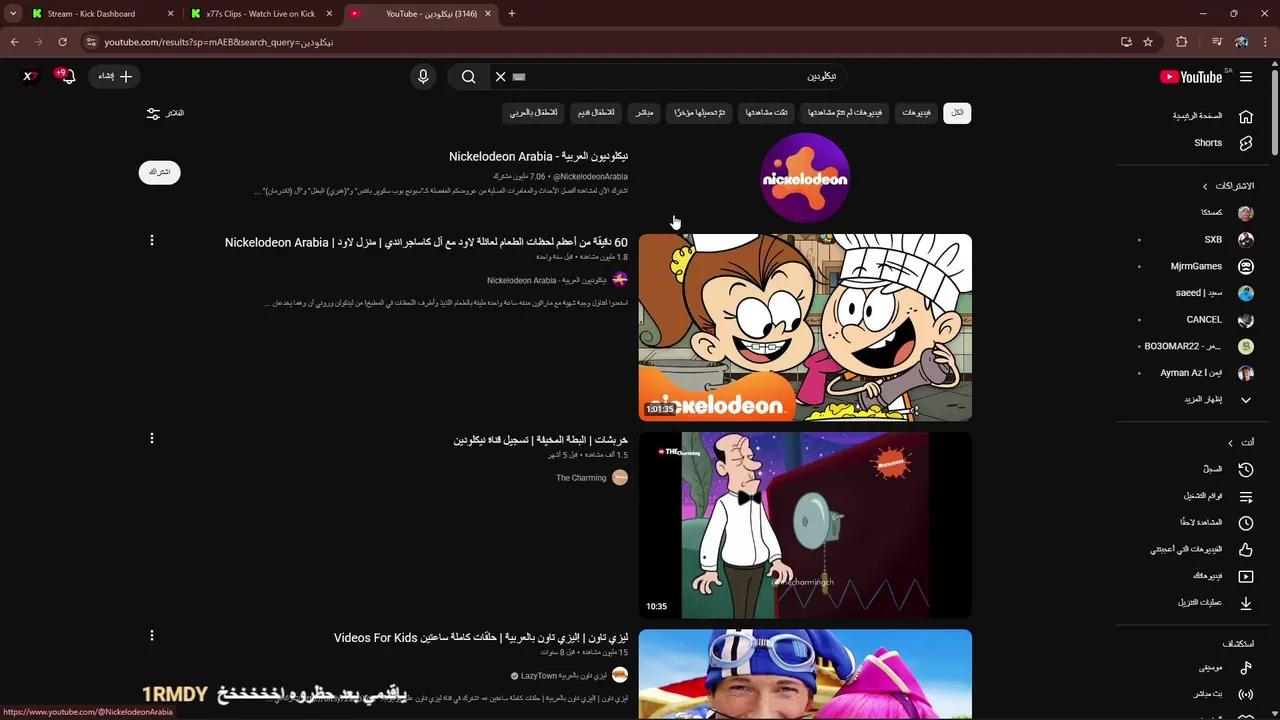Viewport: 1280px width, 720px height.
Task: Open Liked videos thumbs-up icon
Action: pos(1246,549)
